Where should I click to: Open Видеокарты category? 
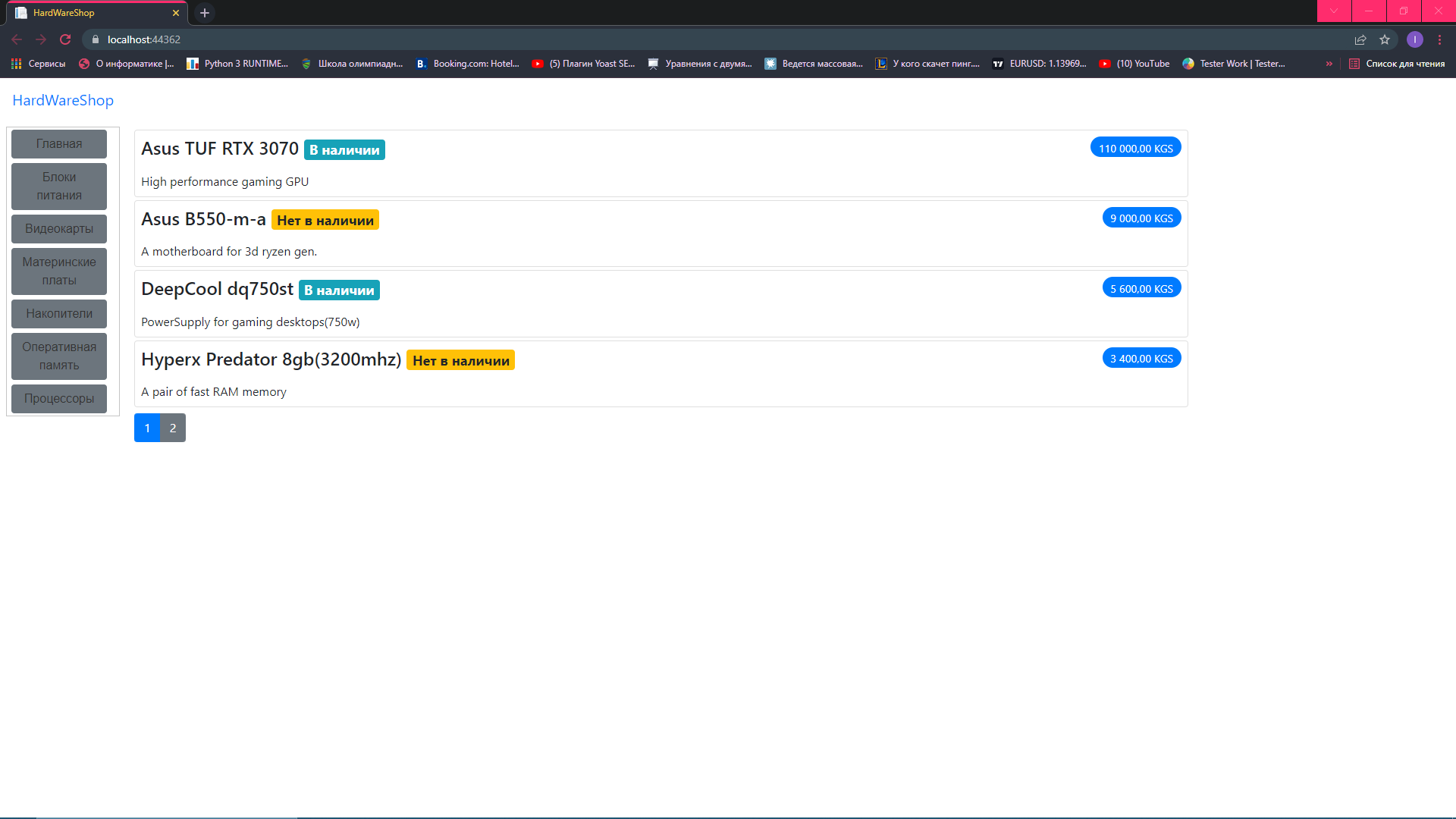pyautogui.click(x=59, y=229)
